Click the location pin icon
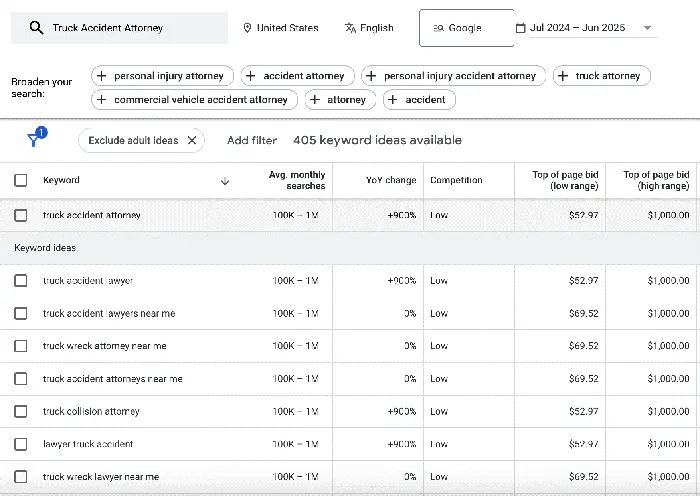700x496 pixels. 248,28
